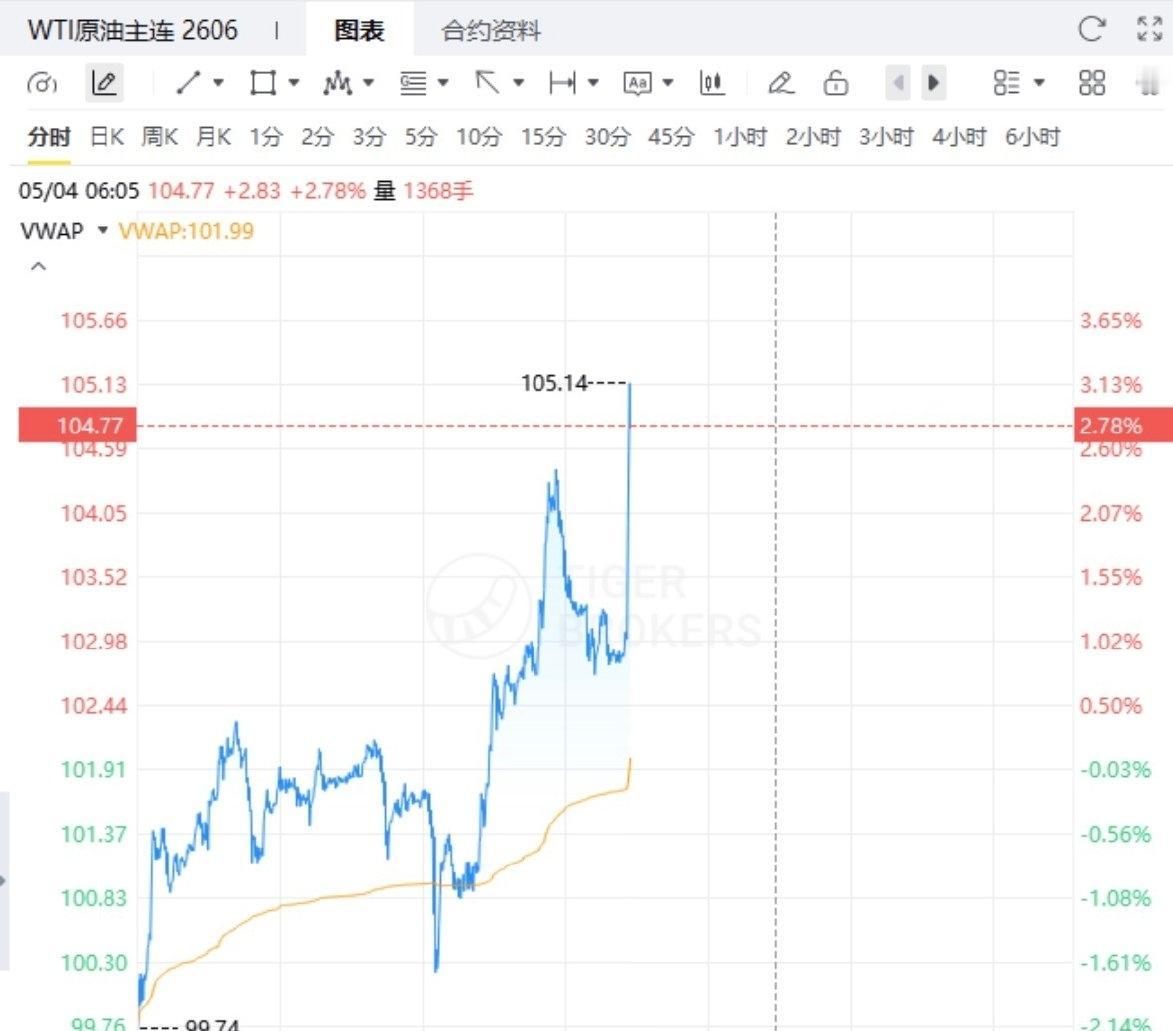Select the rectangle shape tool
1173x1031 pixels.
tap(263, 83)
